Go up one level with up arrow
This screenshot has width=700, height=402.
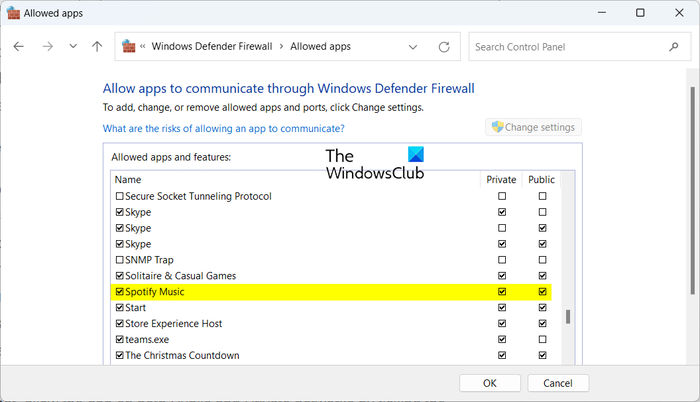(97, 47)
